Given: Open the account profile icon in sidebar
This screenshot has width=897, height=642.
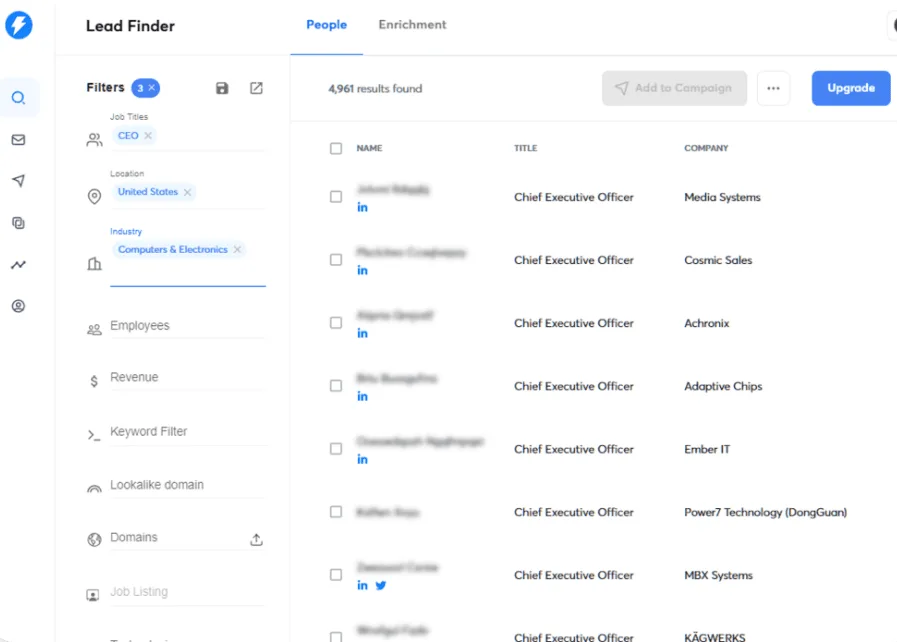Looking at the screenshot, I should coord(19,306).
